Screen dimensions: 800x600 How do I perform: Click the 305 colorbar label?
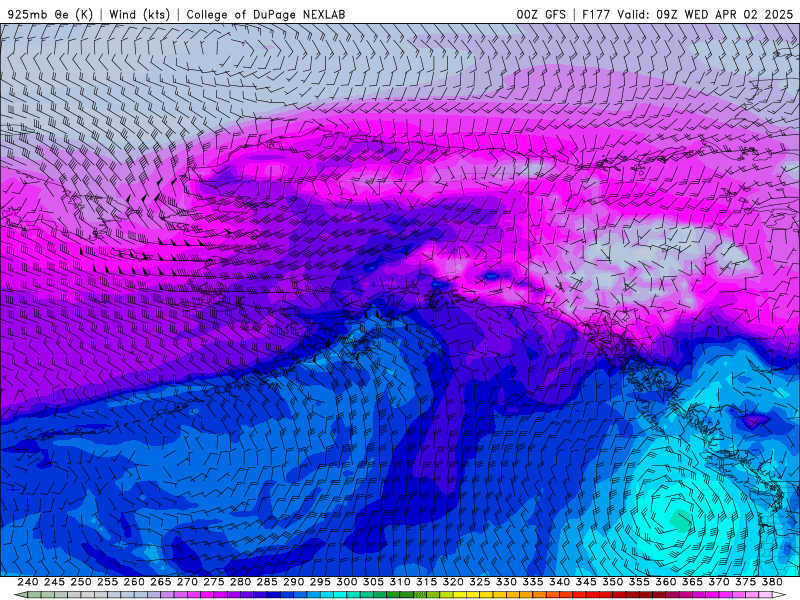[x=373, y=582]
